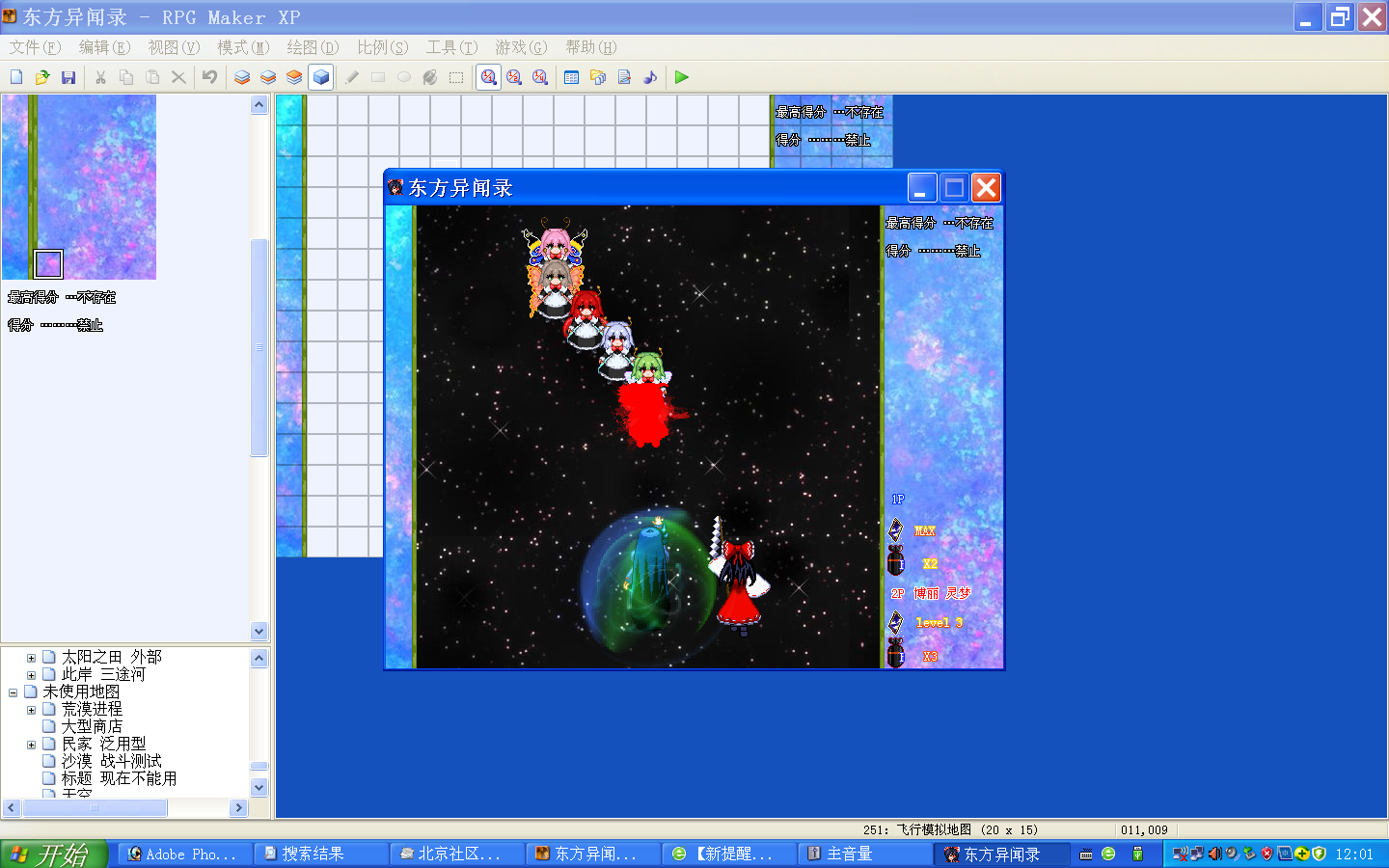Viewport: 1389px width, 868px height.
Task: Set map zoom to 1/4 scale
Action: [540, 77]
